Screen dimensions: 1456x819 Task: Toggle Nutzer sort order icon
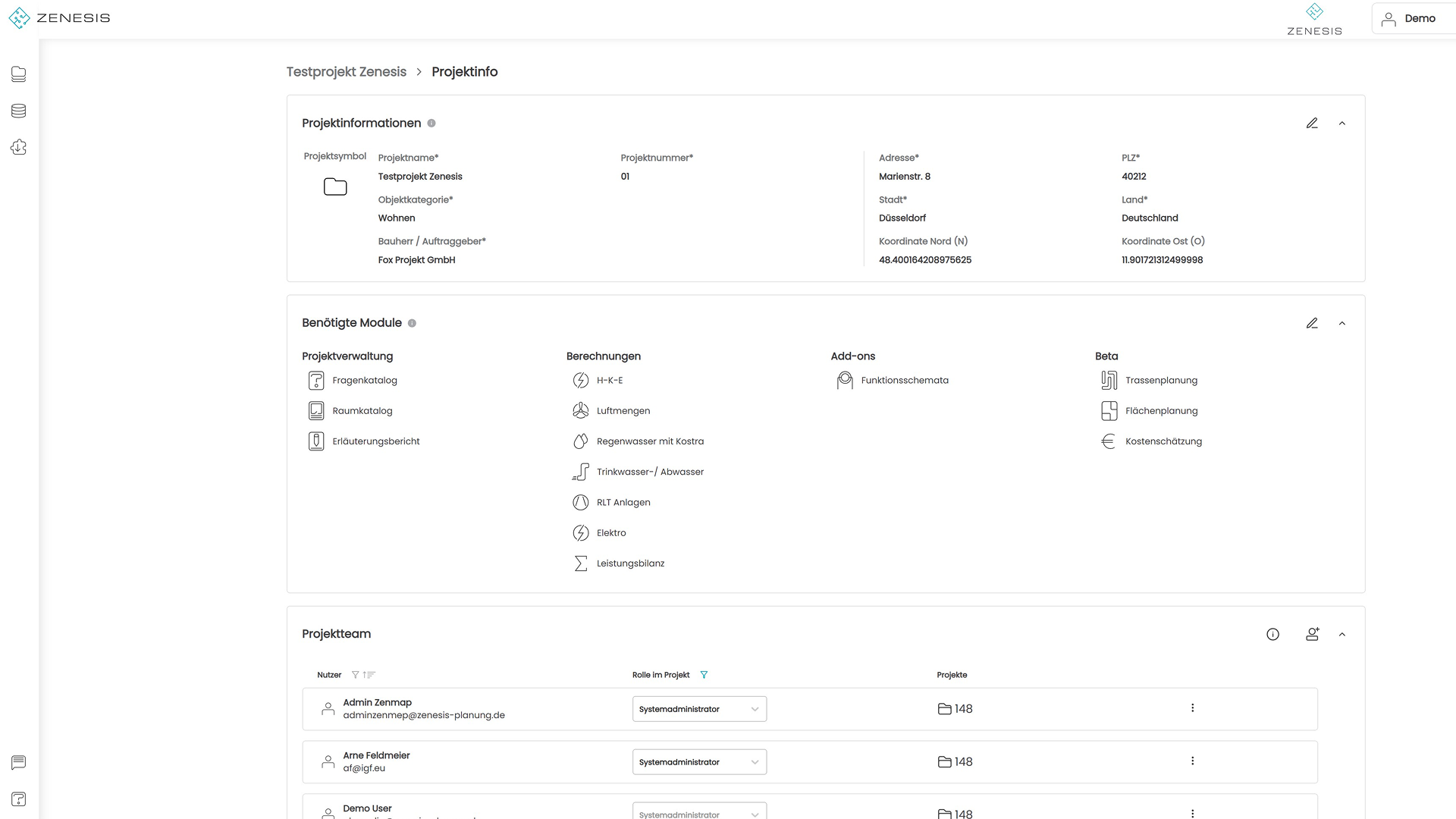click(x=369, y=674)
